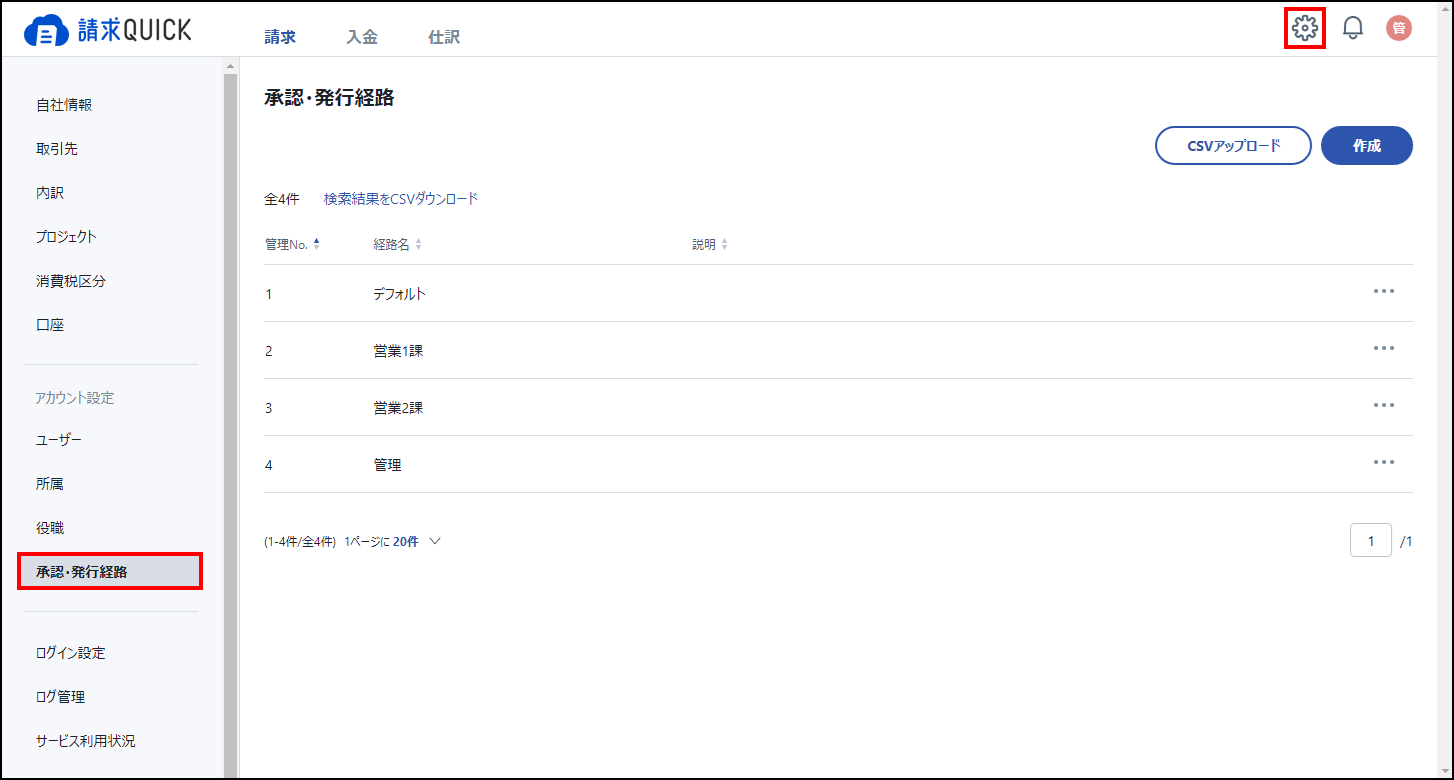Open settings via the gear icon

(1304, 28)
